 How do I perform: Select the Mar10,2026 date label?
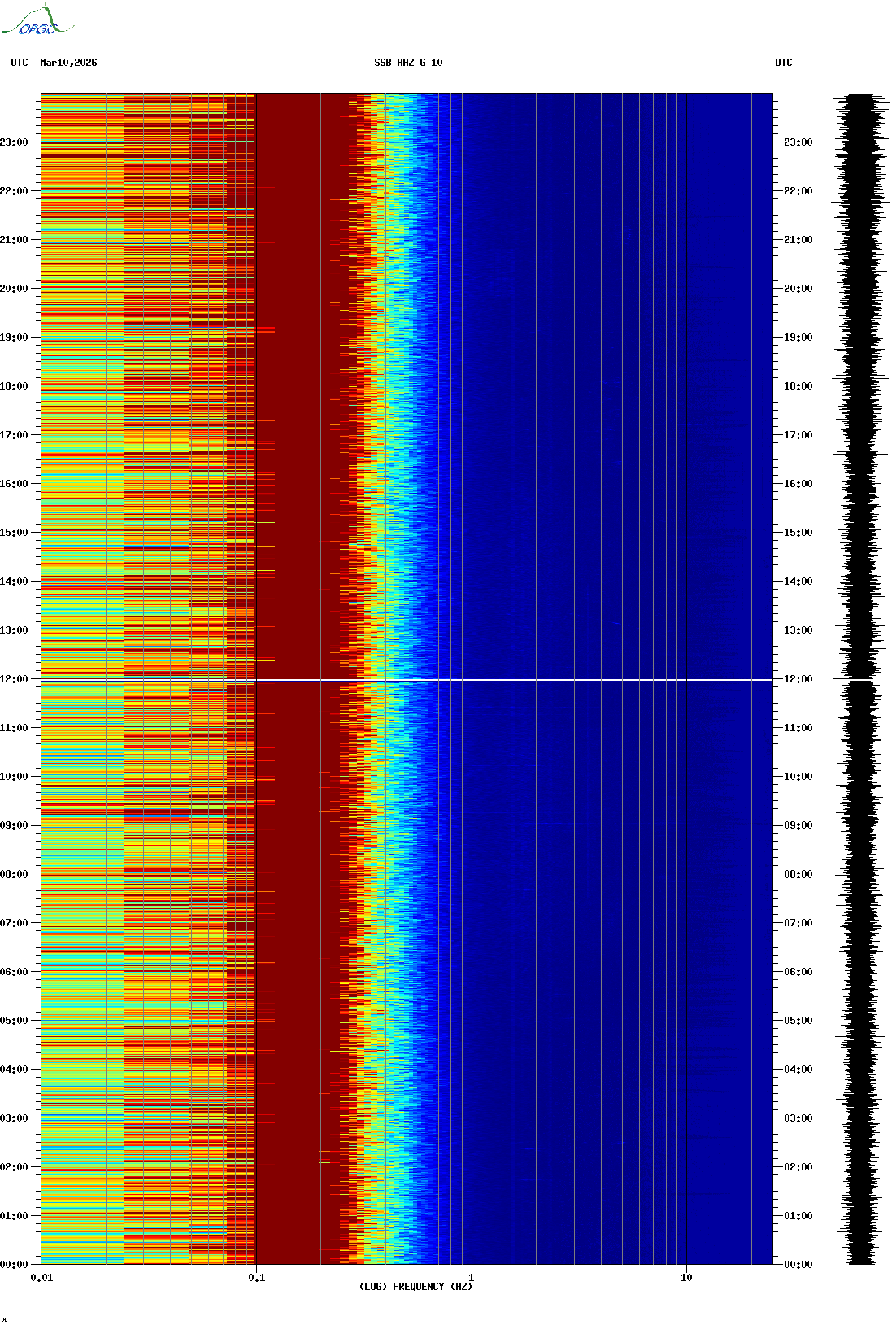68,63
